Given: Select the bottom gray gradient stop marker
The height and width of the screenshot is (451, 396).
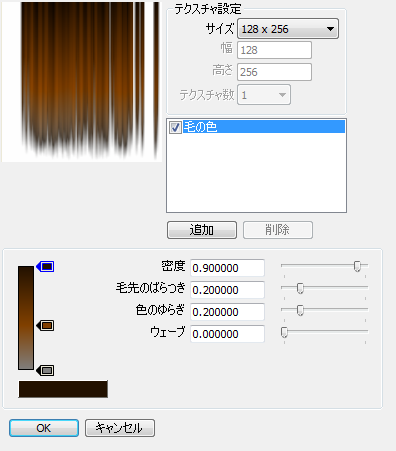Looking at the screenshot, I should (45, 370).
